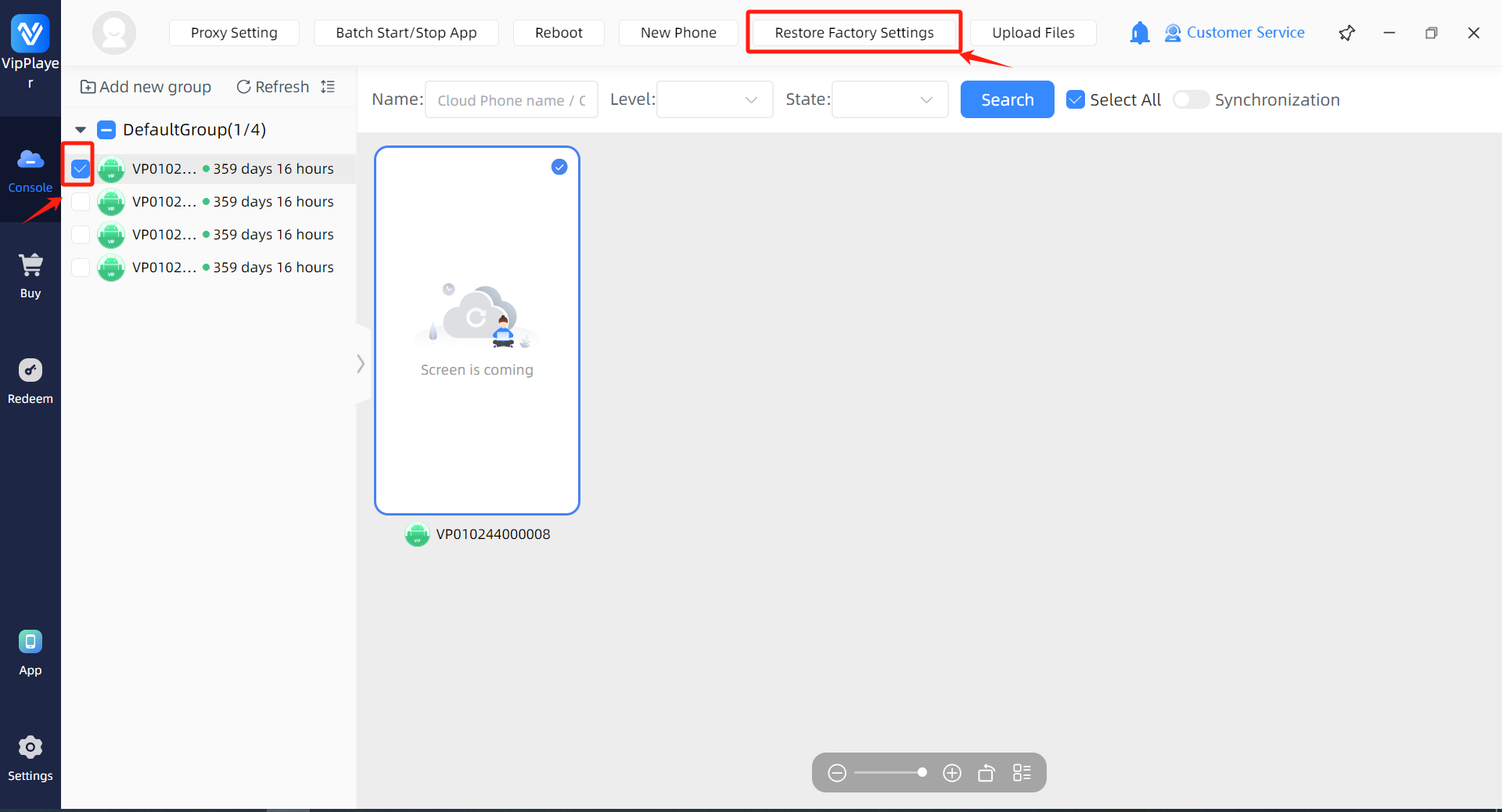Viewport: 1502px width, 812px height.
Task: Select the DefaultGroup(1/4) label
Action: tap(195, 130)
